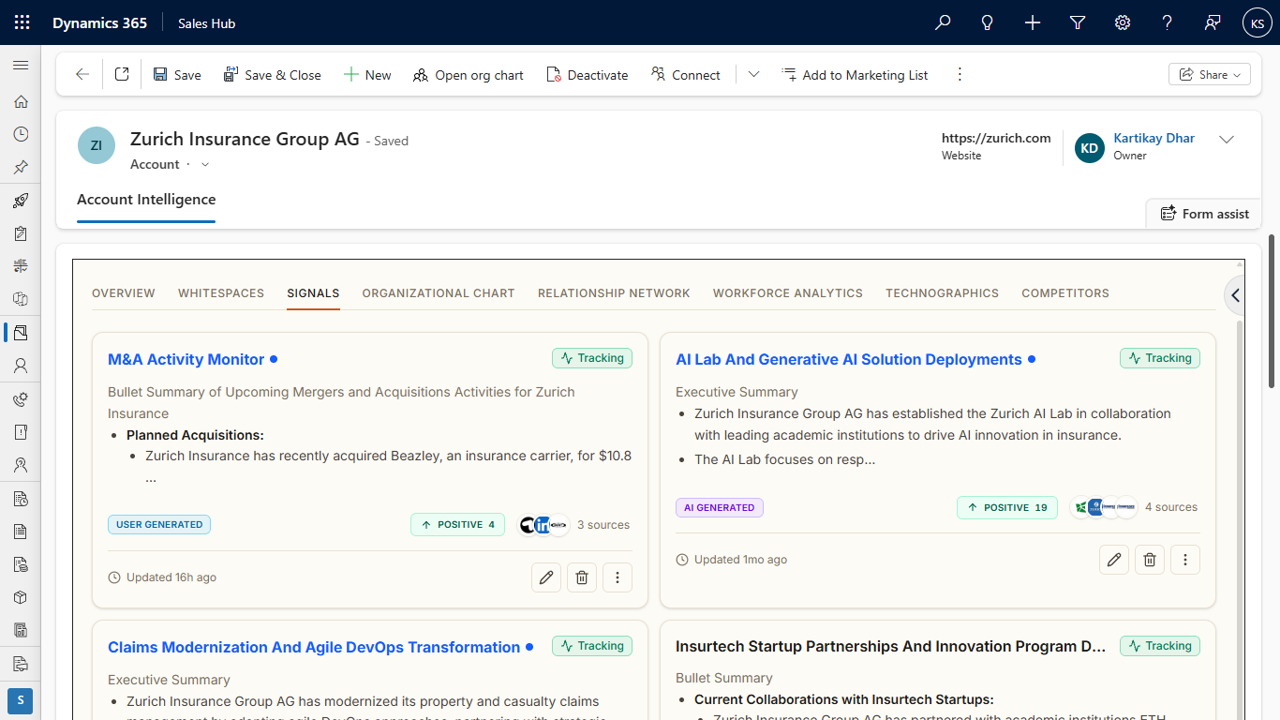The height and width of the screenshot is (720, 1280).
Task: Open the Technographics tab
Action: pyautogui.click(x=942, y=293)
